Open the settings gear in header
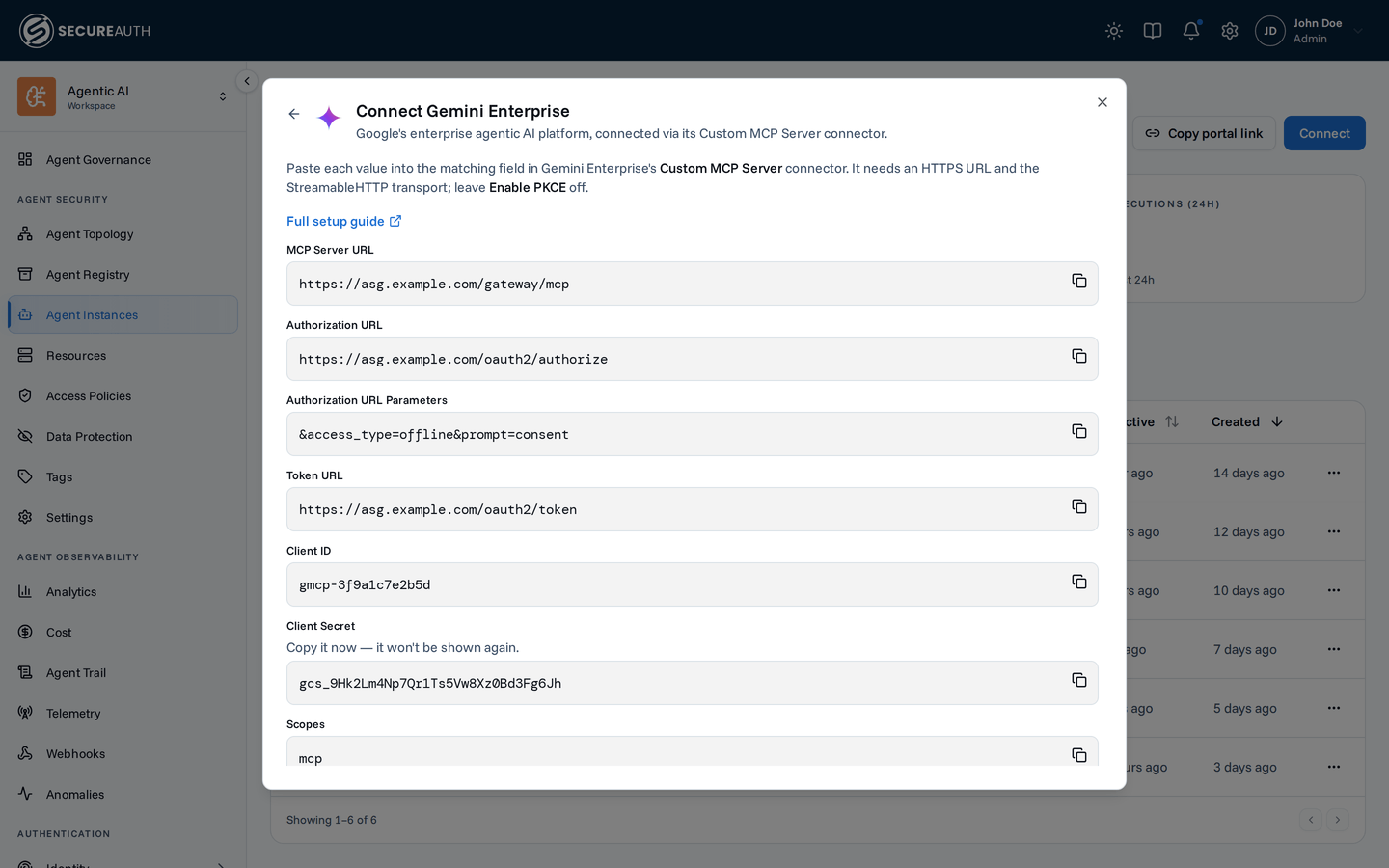The image size is (1389, 868). point(1230,31)
